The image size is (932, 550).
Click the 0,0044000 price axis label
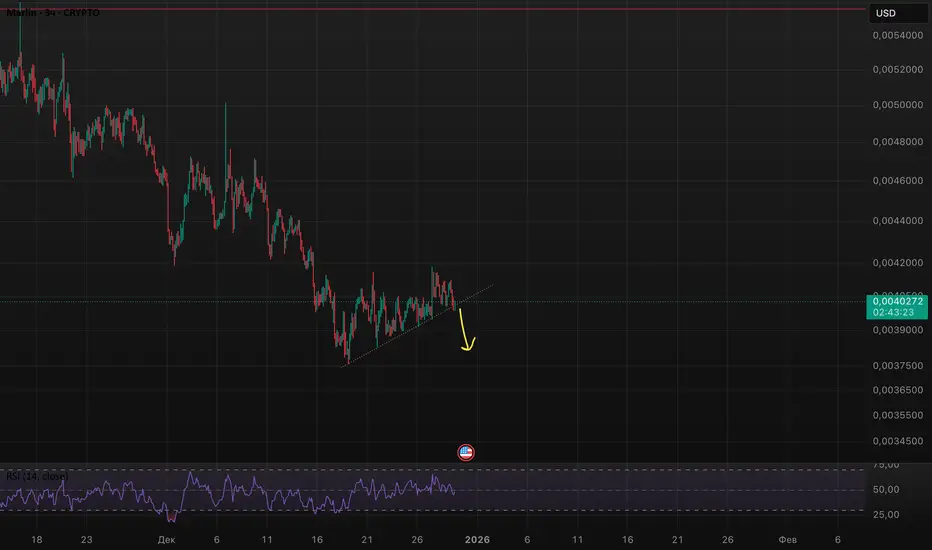pos(898,221)
